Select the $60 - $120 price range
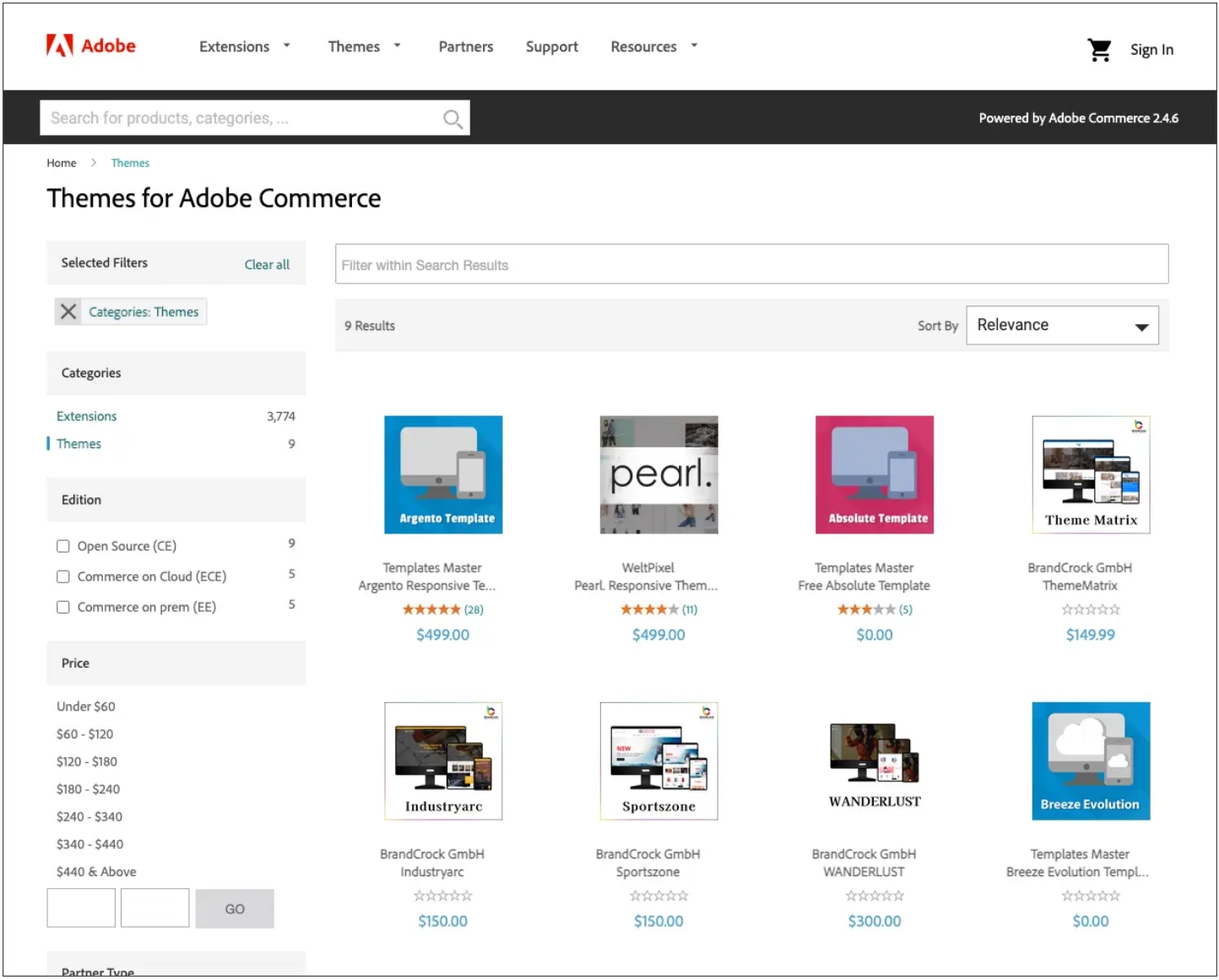The height and width of the screenshot is (980, 1219). pyautogui.click(x=84, y=734)
